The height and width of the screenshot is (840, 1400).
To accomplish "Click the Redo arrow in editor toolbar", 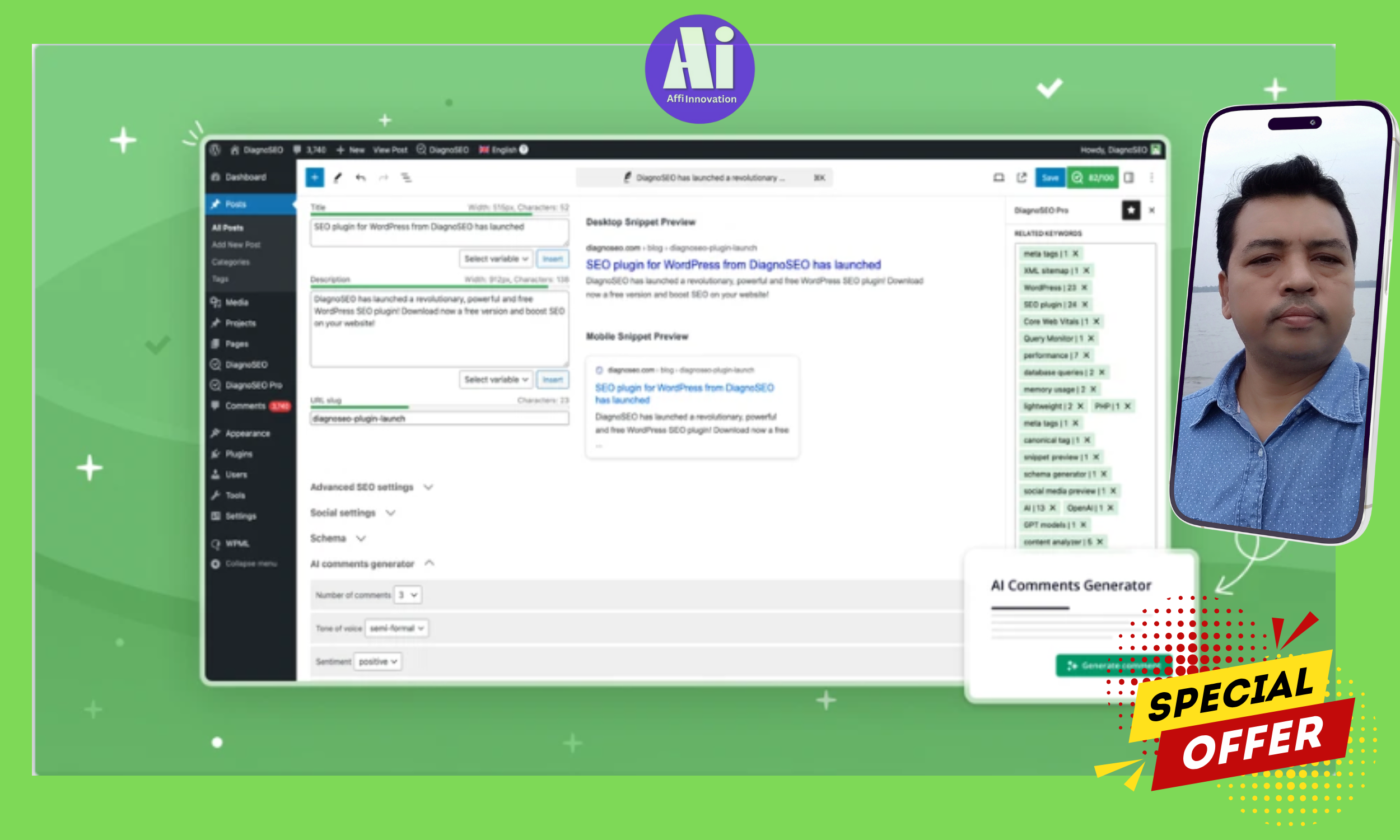I will [x=384, y=178].
